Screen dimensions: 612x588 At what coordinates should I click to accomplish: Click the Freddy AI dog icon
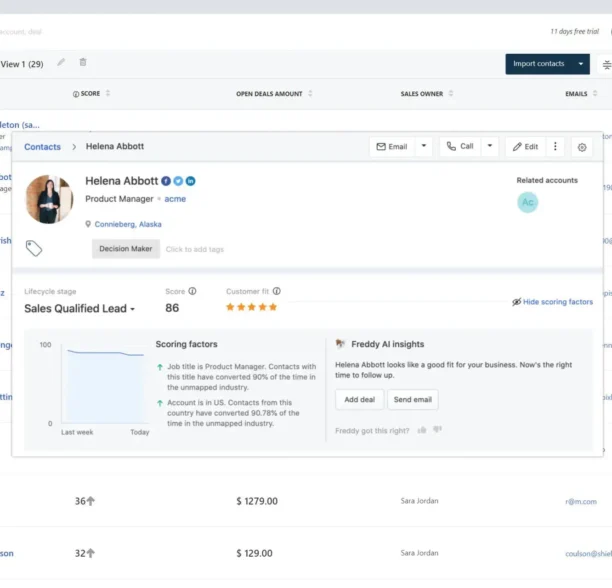(x=340, y=343)
